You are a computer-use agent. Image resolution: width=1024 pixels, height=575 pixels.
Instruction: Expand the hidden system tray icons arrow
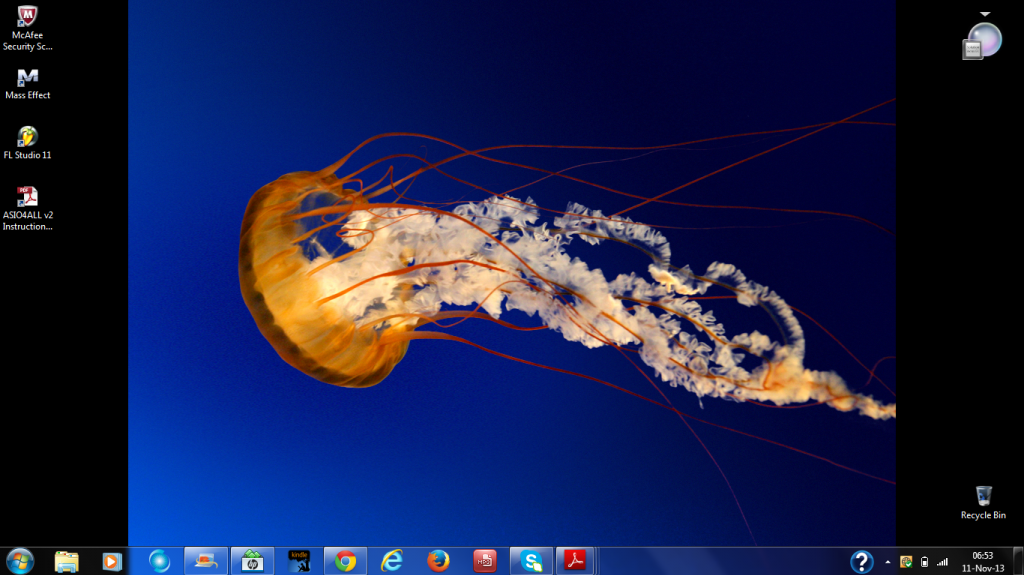tap(887, 562)
